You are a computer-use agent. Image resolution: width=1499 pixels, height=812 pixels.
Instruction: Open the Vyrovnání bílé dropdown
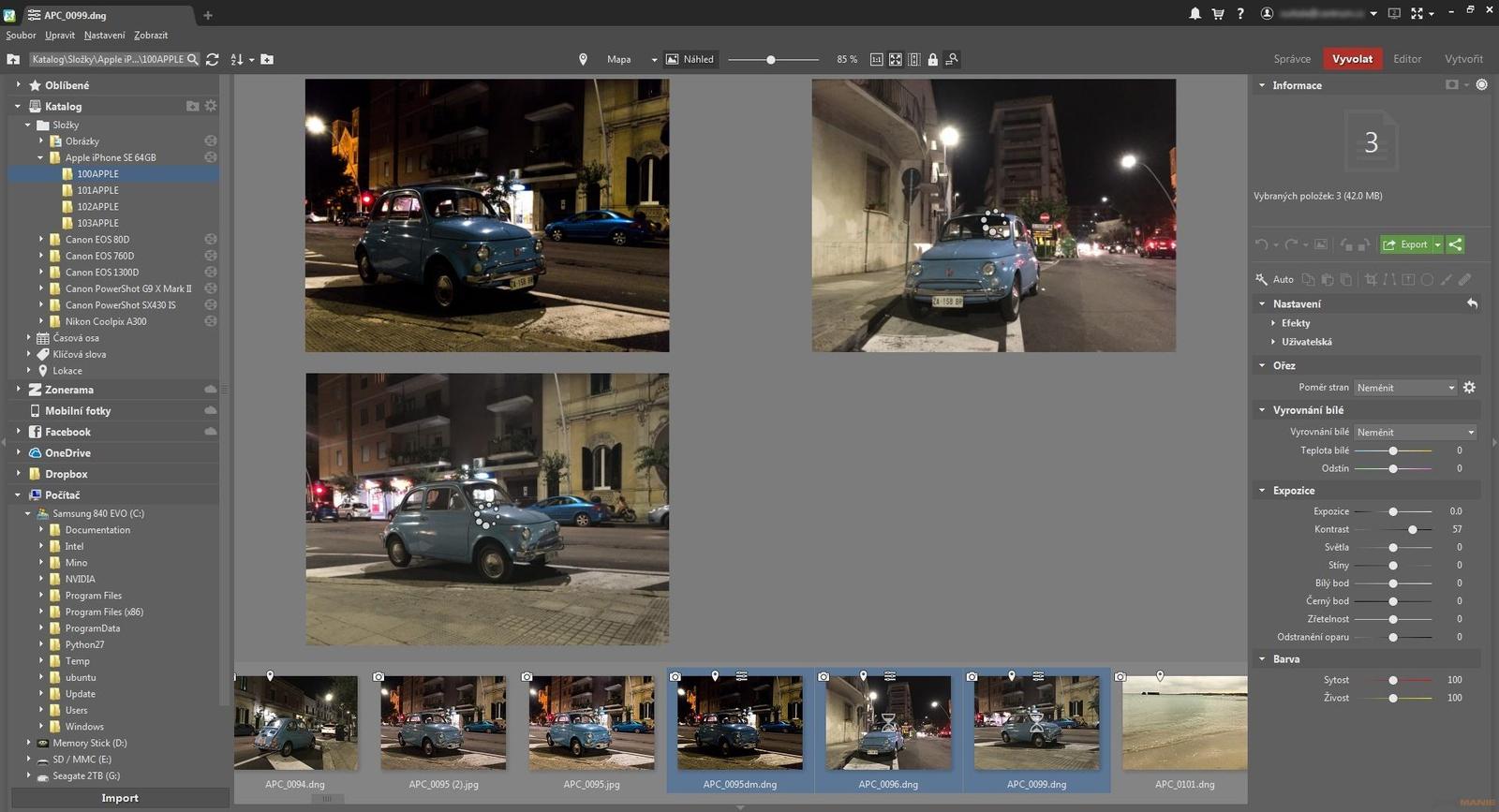tap(1415, 432)
